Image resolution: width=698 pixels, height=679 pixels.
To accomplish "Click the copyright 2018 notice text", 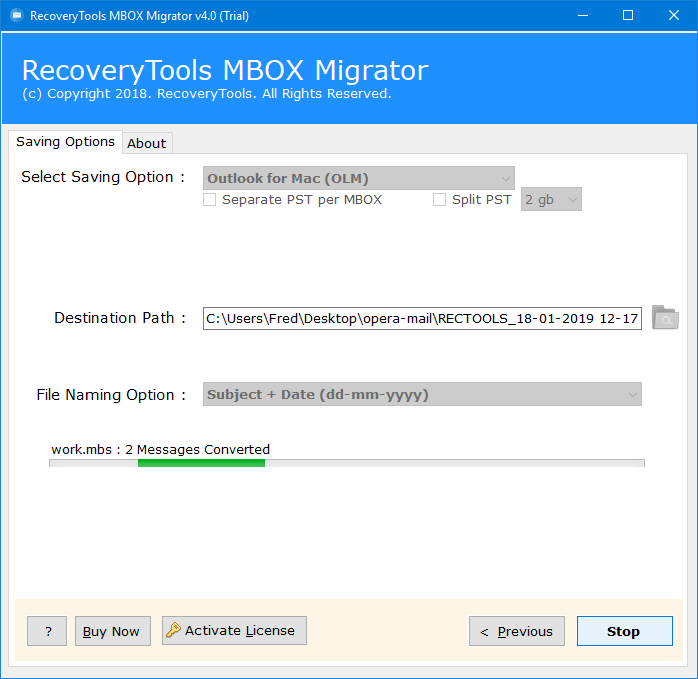I will [x=207, y=94].
